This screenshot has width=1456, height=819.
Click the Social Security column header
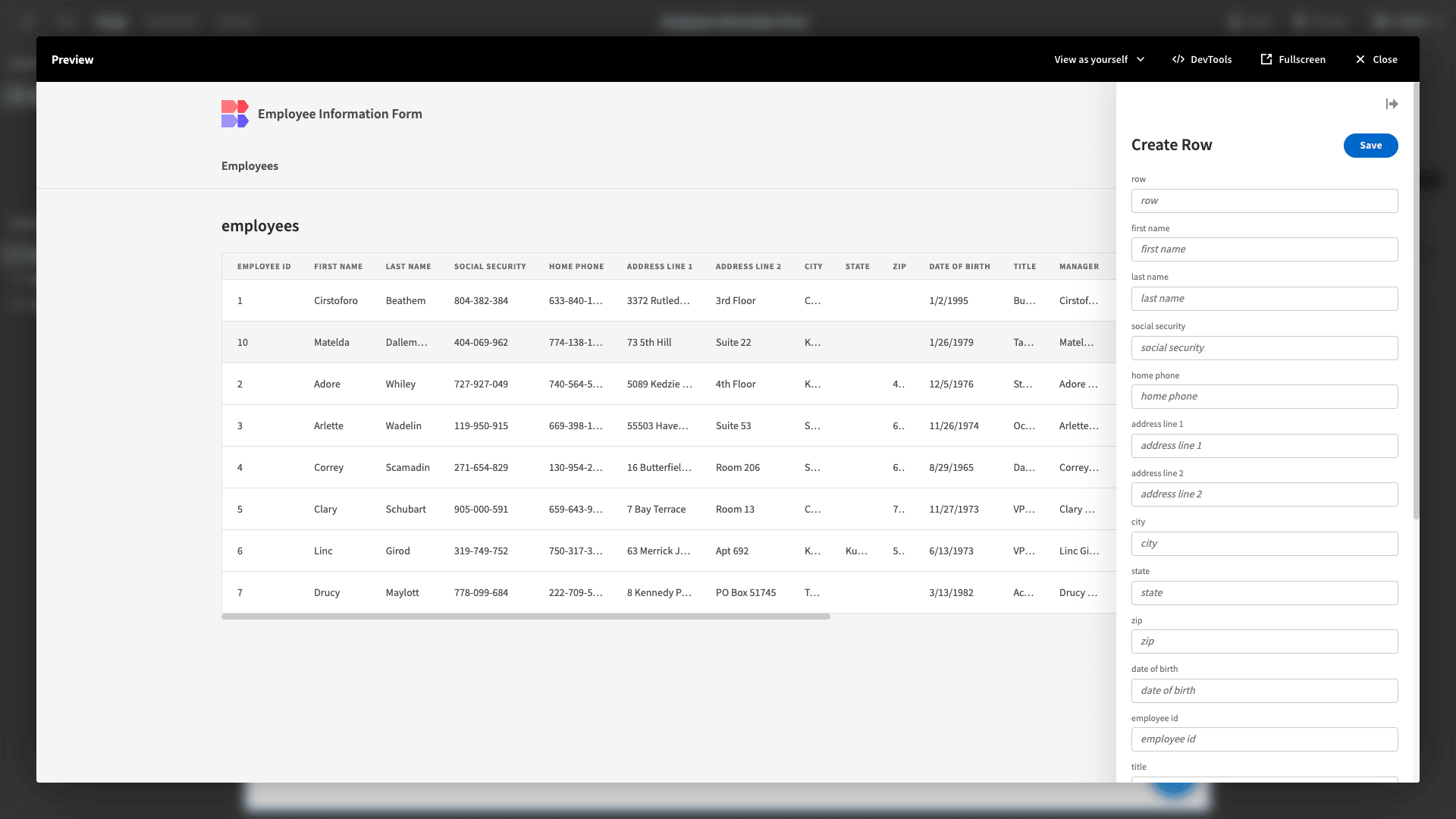490,267
